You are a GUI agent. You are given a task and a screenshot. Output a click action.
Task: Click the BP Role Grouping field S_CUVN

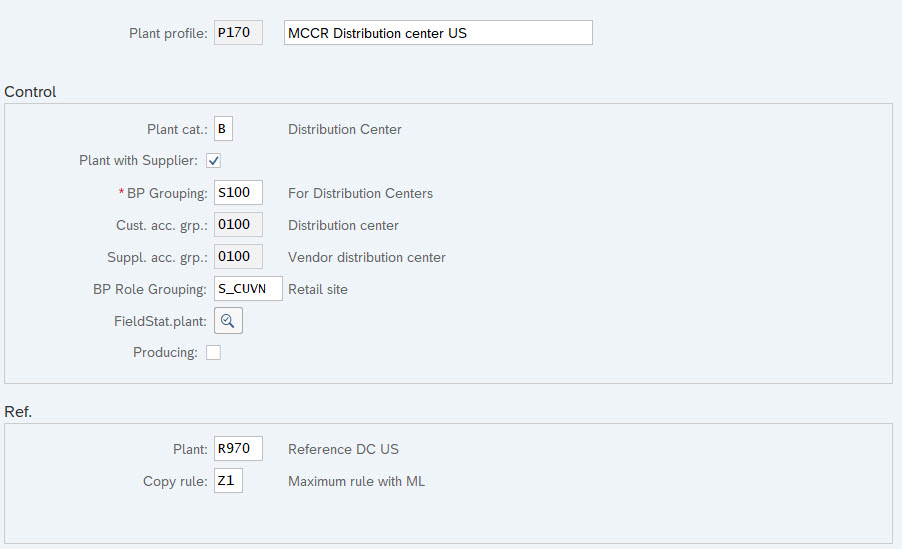click(x=249, y=288)
